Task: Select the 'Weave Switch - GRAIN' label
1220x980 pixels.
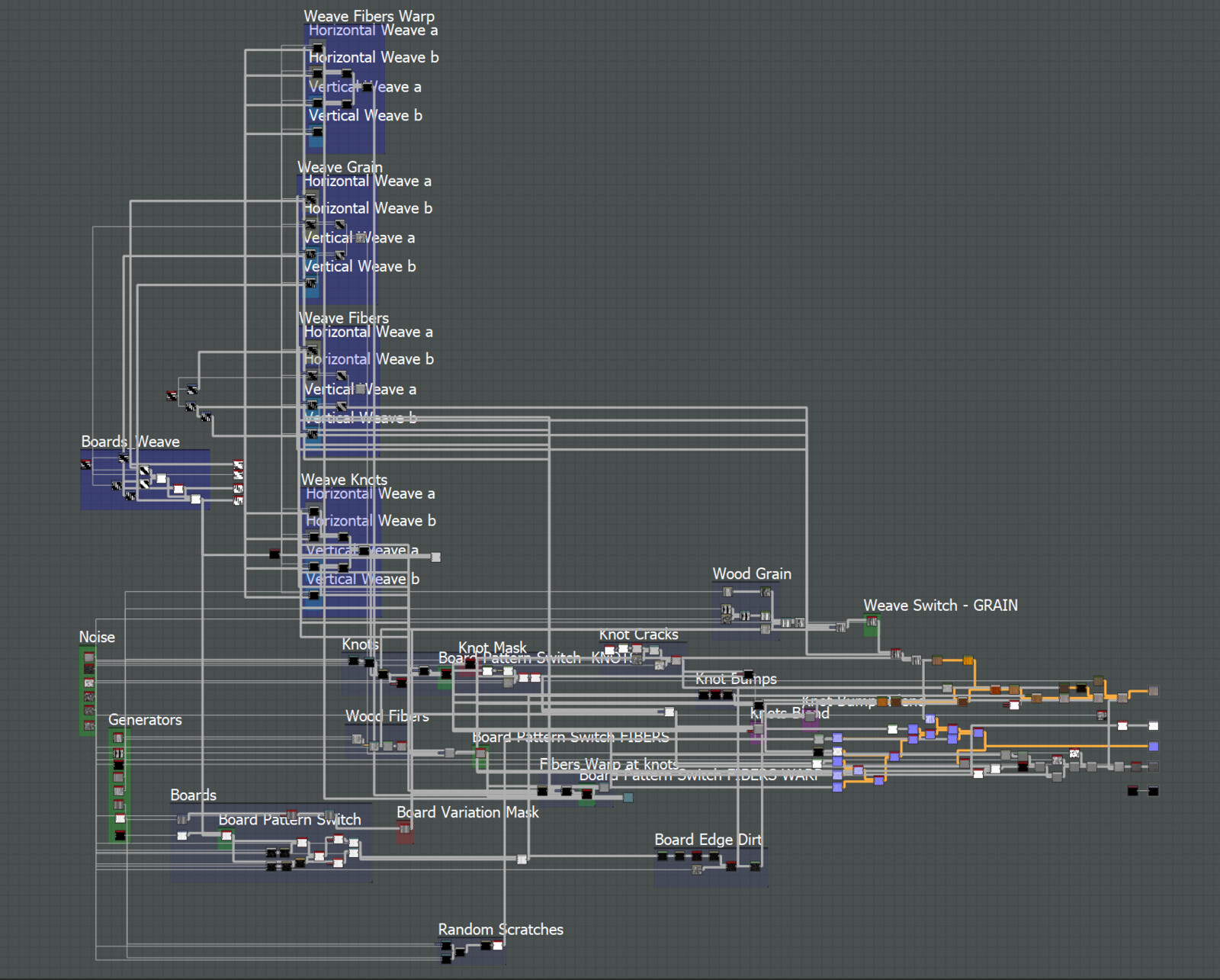Action: pyautogui.click(x=940, y=606)
